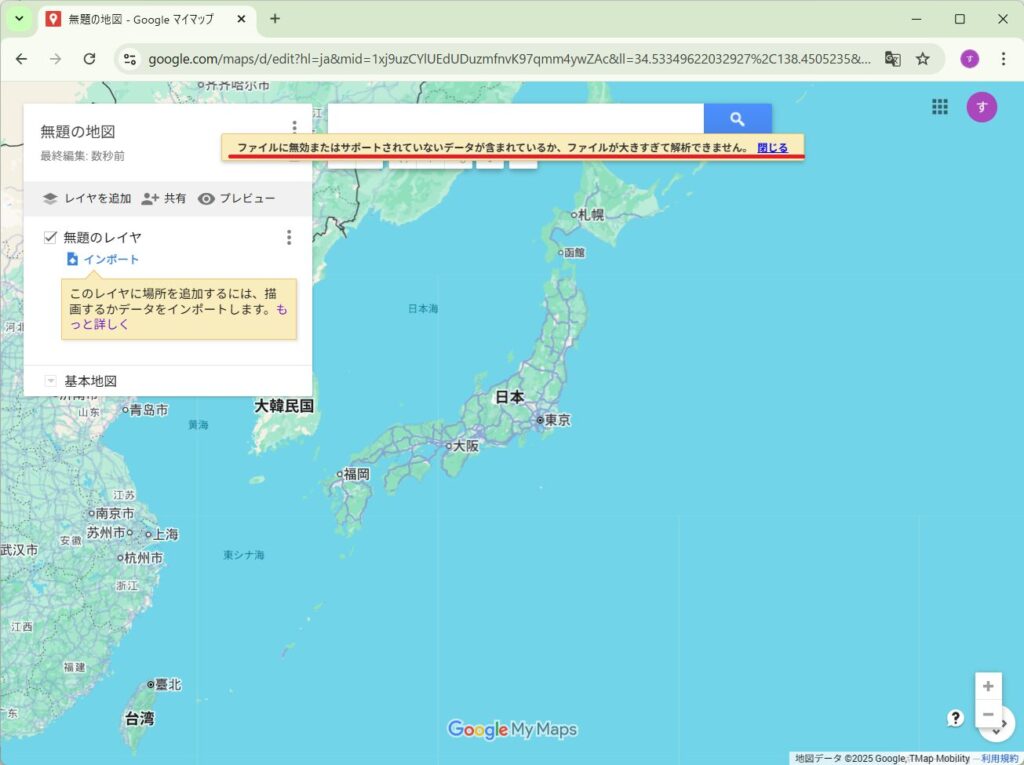Click the browser address bar URL

coord(509,59)
